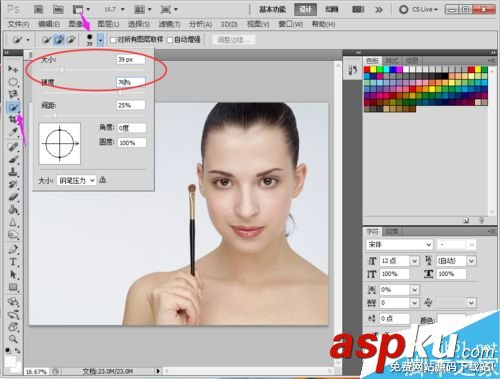Image resolution: width=500 pixels, height=379 pixels.
Task: Create new swatch in Swatches panel
Action: point(467,220)
